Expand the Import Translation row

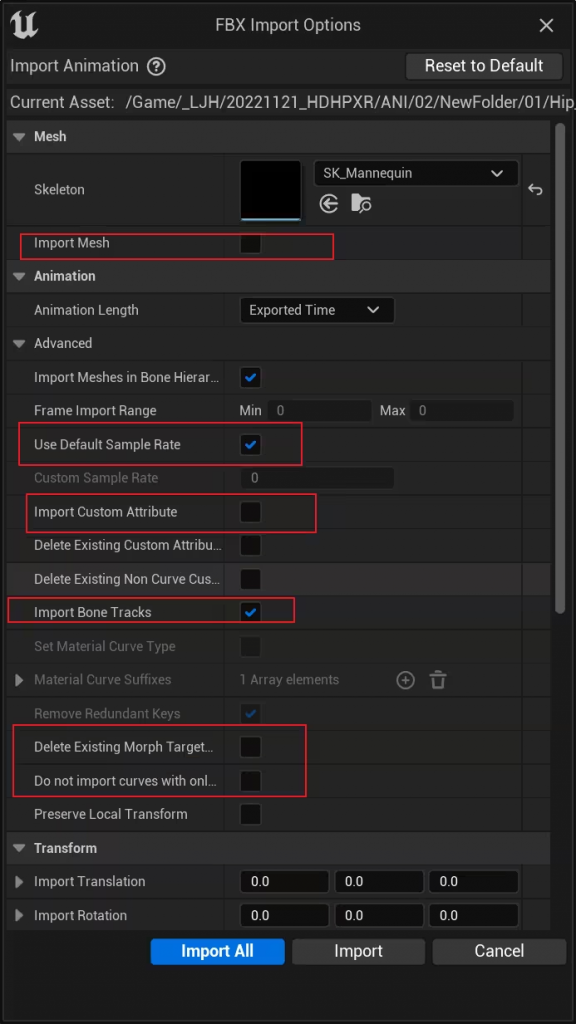(19, 882)
